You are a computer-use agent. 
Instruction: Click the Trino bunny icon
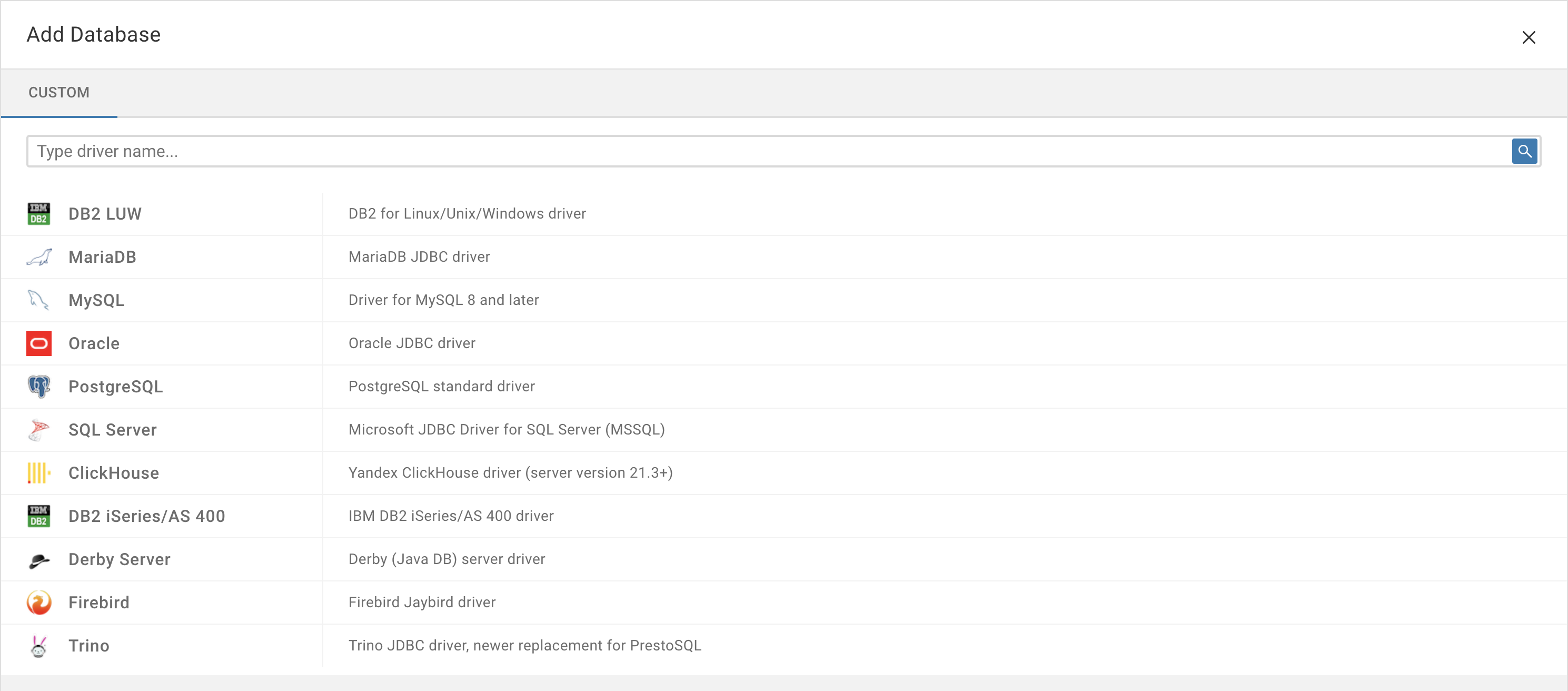point(38,645)
